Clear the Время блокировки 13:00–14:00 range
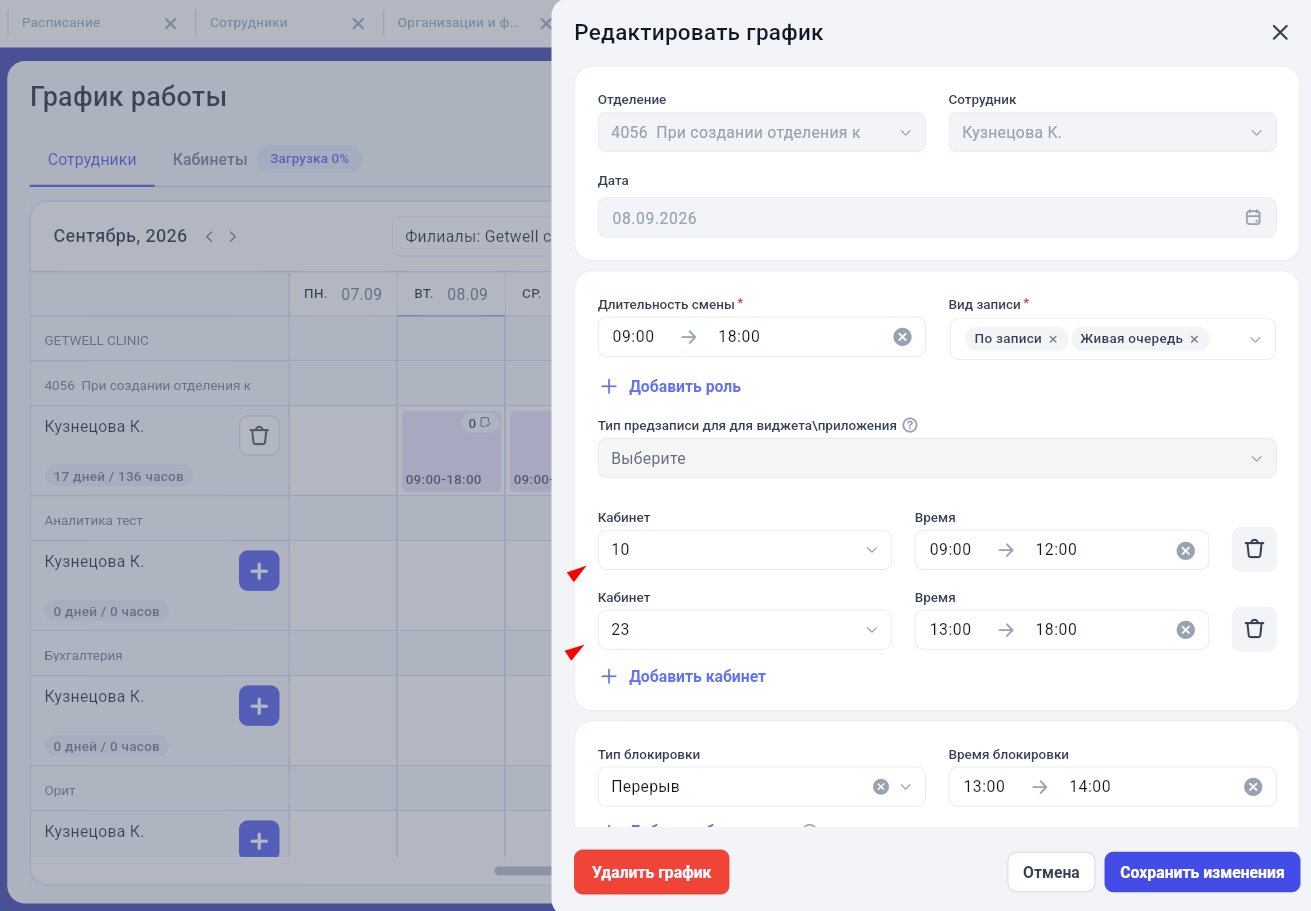 click(1253, 787)
